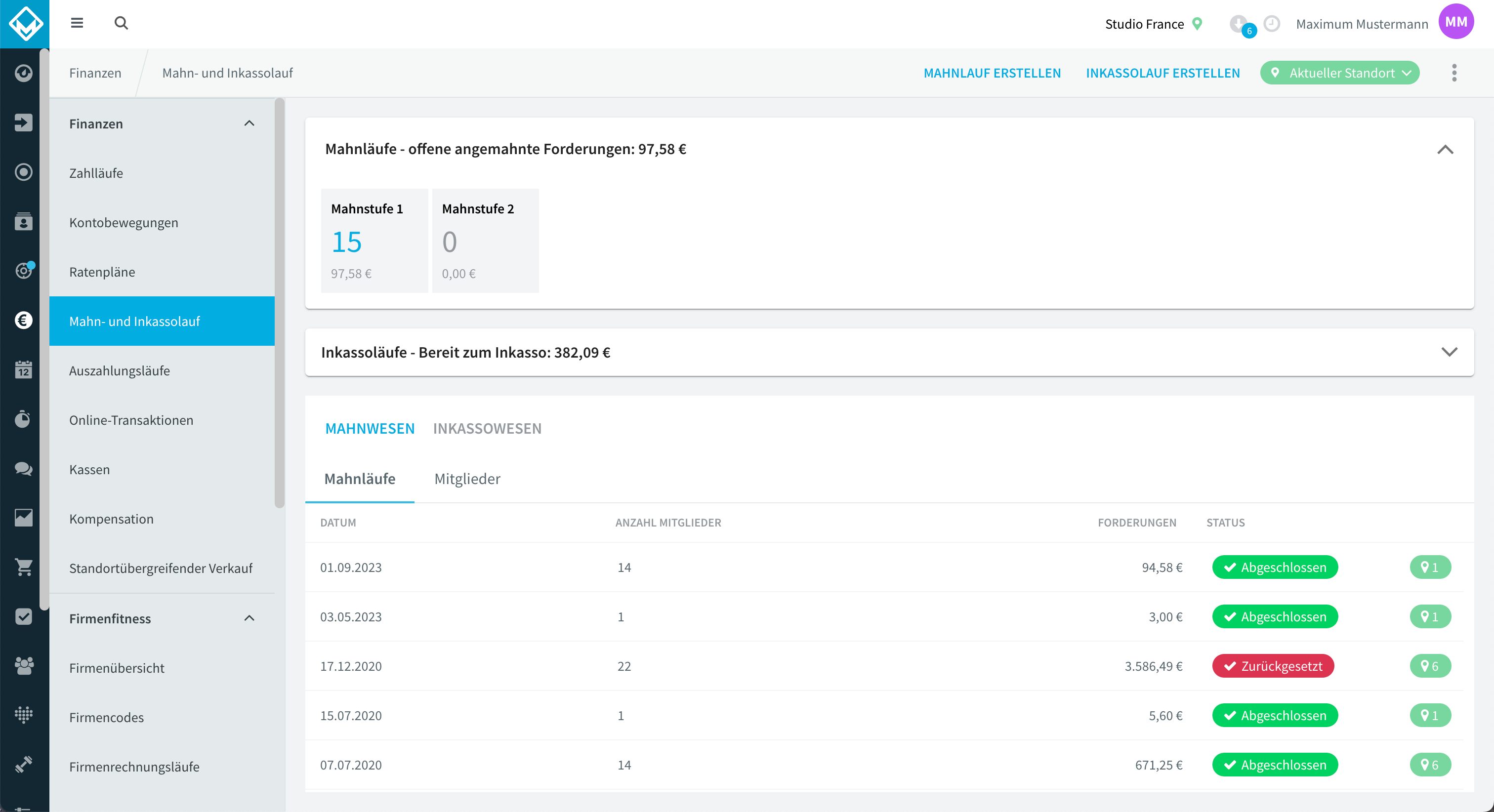Viewport: 1494px width, 812px height.
Task: Click the clock history icon in header
Action: pos(1272,24)
